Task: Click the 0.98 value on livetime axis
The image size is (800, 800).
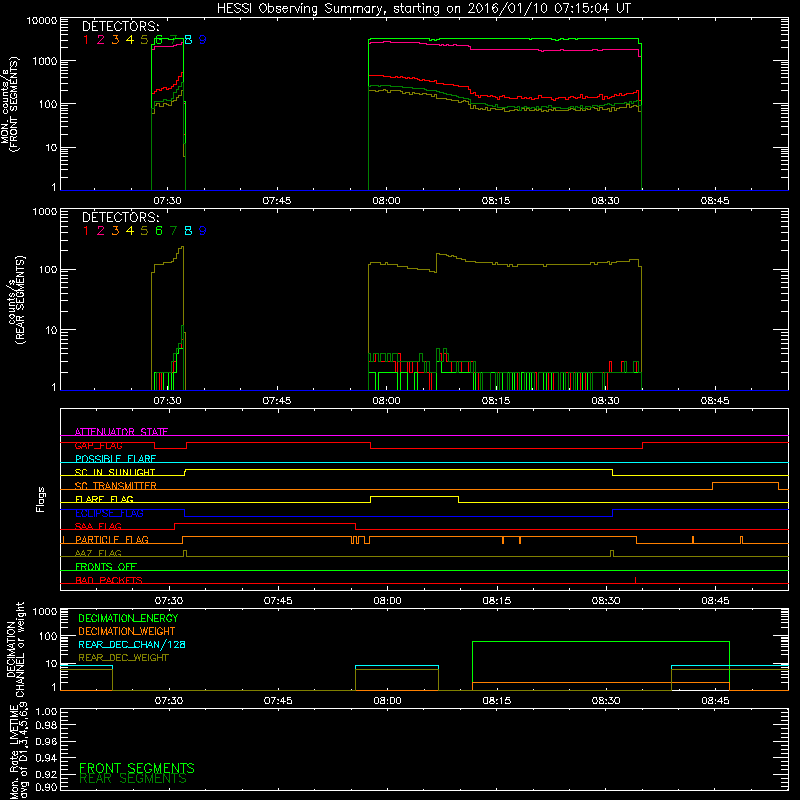Action: (47, 726)
